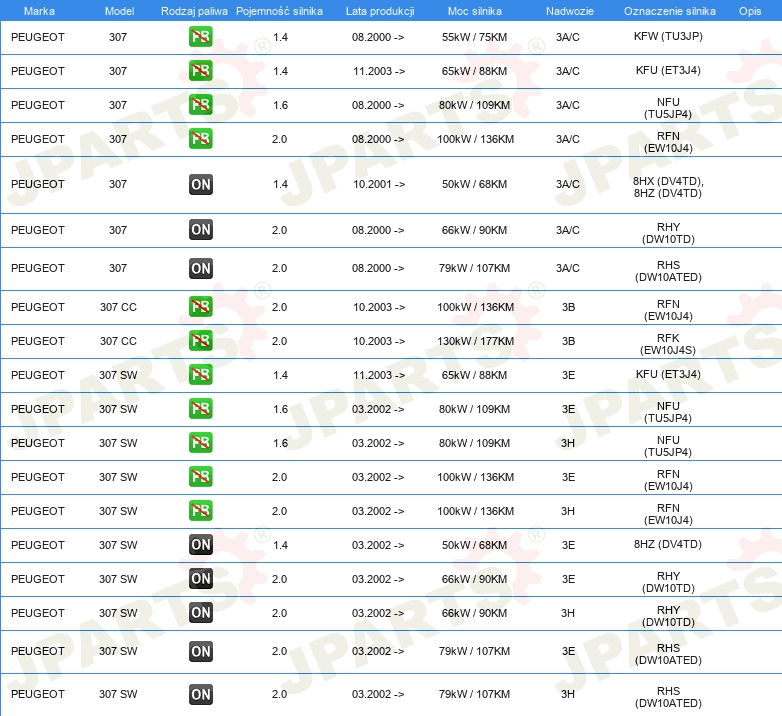Click the petrol icon for KFW (TU3JP) row
This screenshot has height=716, width=782.
[x=200, y=37]
